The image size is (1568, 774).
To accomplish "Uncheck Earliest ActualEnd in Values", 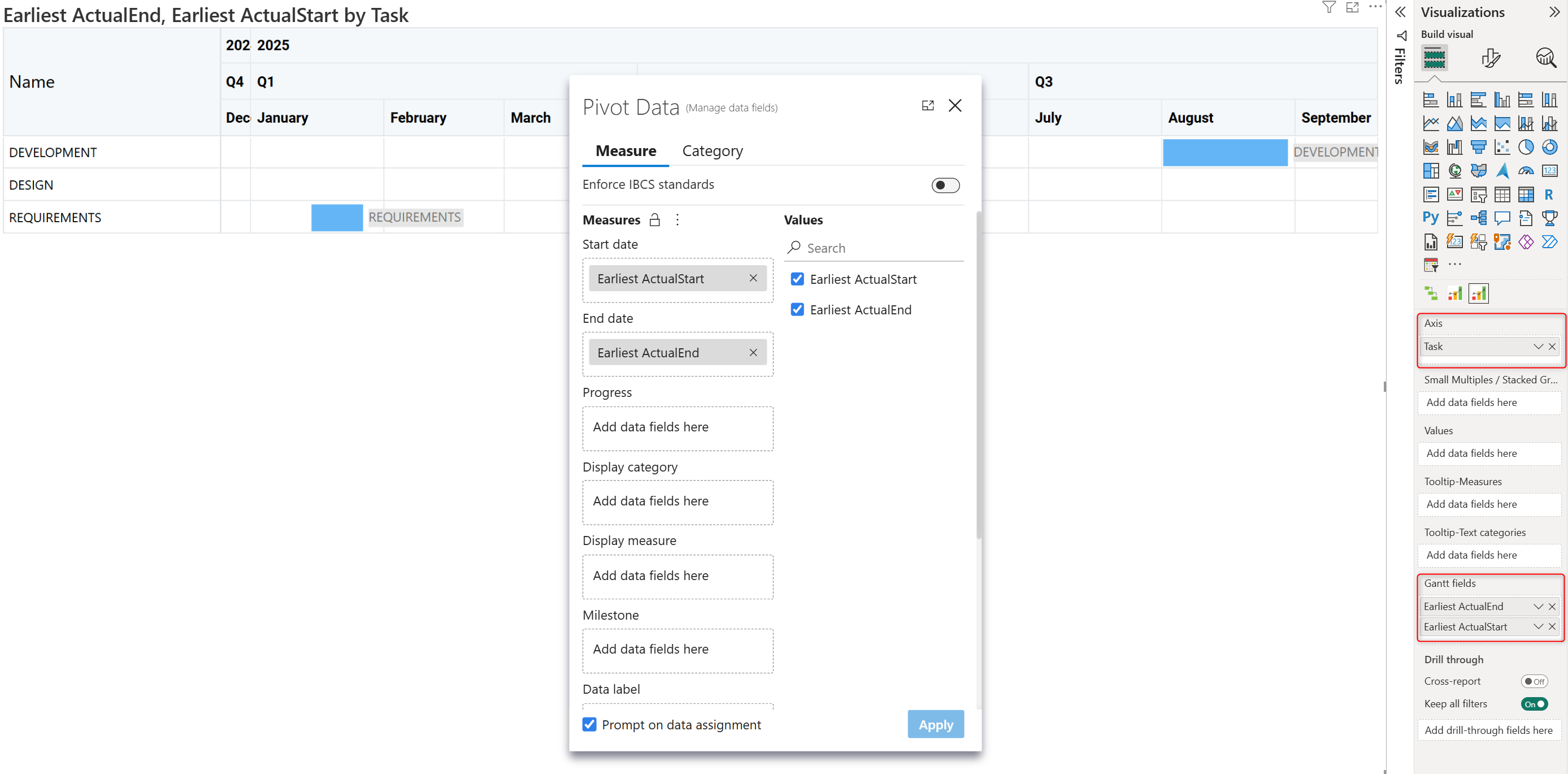I will (x=797, y=309).
